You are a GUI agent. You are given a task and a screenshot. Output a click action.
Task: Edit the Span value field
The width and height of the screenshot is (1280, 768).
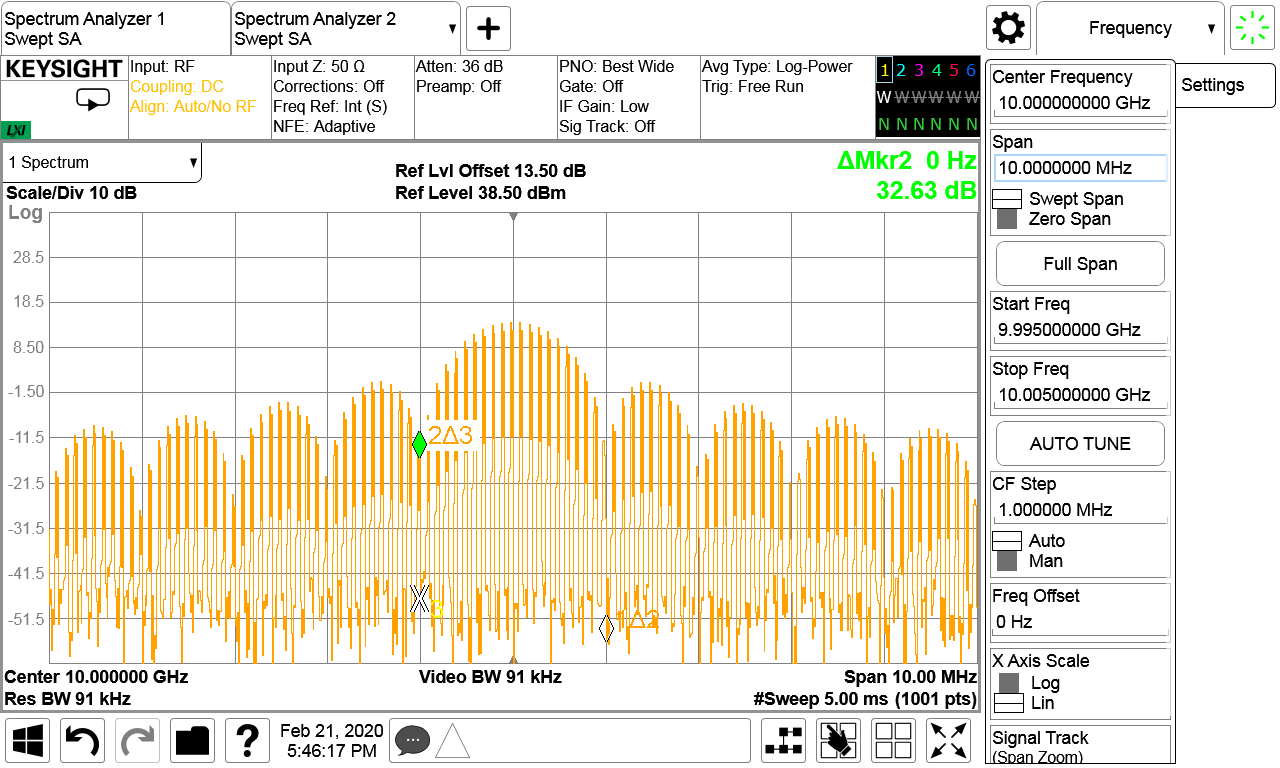(1080, 167)
